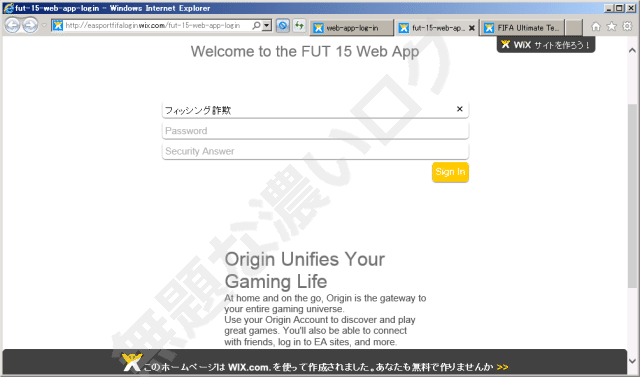Click the yellow Sign In button
Image resolution: width=640 pixels, height=377 pixels.
(450, 172)
